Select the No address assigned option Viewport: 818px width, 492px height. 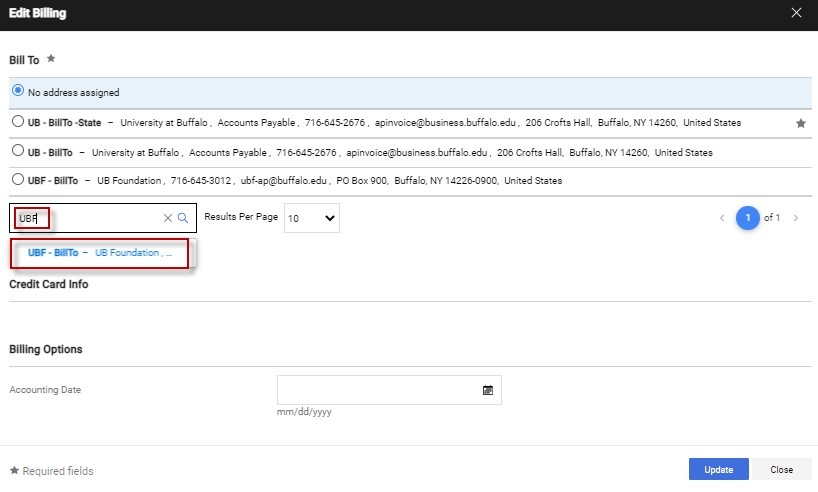(x=18, y=91)
